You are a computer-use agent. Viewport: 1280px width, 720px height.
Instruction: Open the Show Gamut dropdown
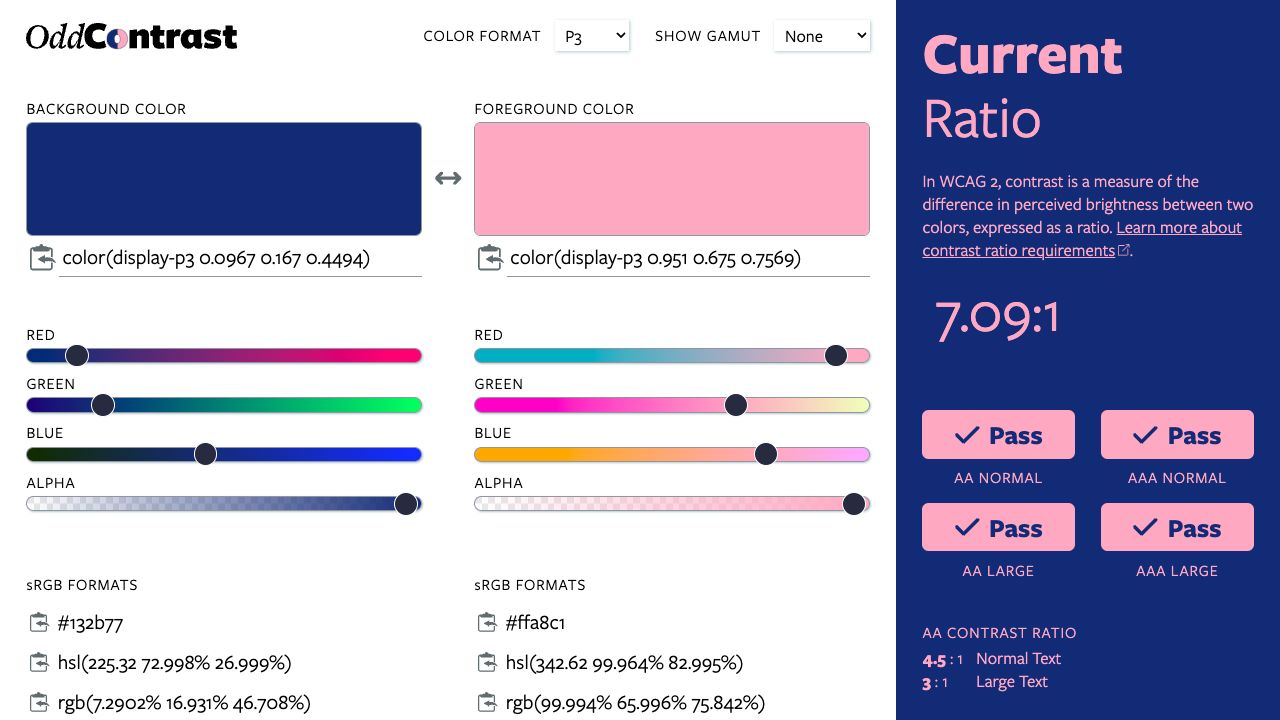click(x=822, y=36)
